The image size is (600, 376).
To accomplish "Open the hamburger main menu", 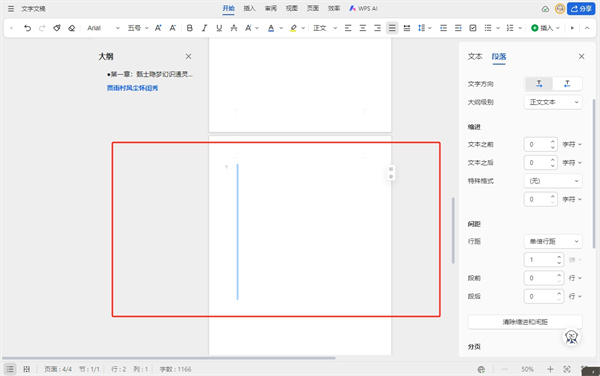I will pyautogui.click(x=11, y=8).
